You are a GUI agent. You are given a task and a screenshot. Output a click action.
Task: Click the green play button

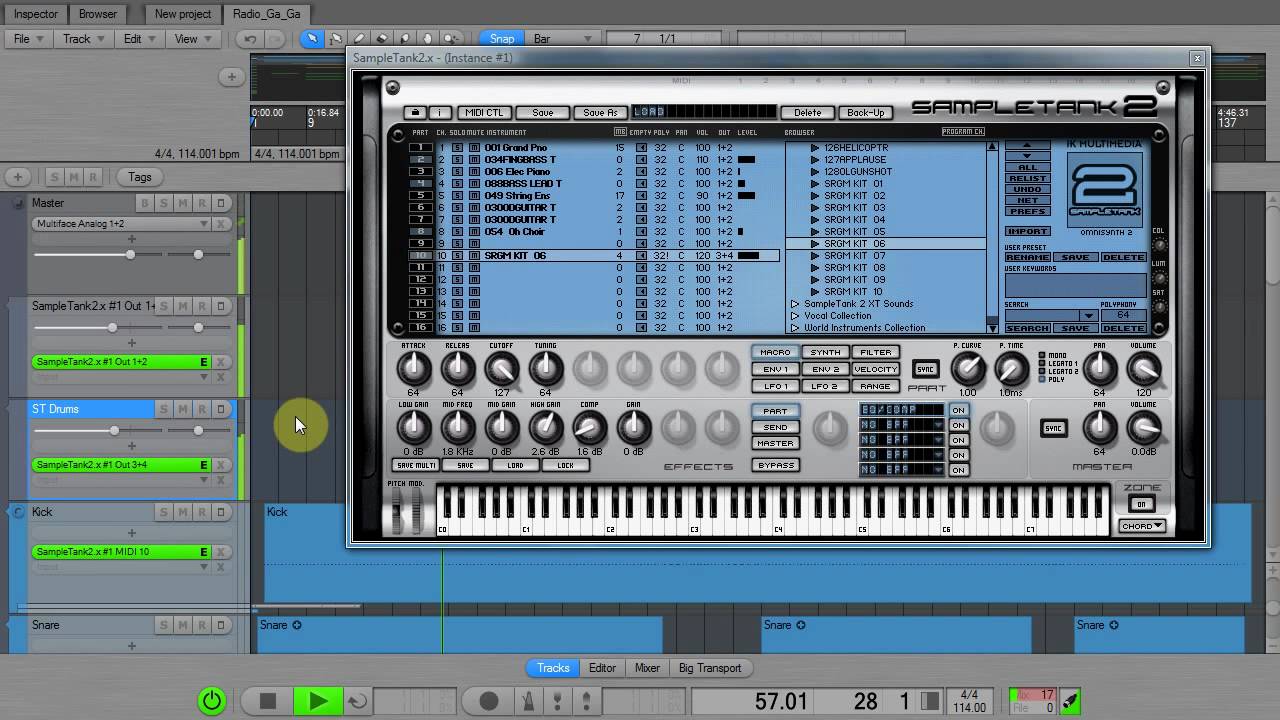click(318, 701)
